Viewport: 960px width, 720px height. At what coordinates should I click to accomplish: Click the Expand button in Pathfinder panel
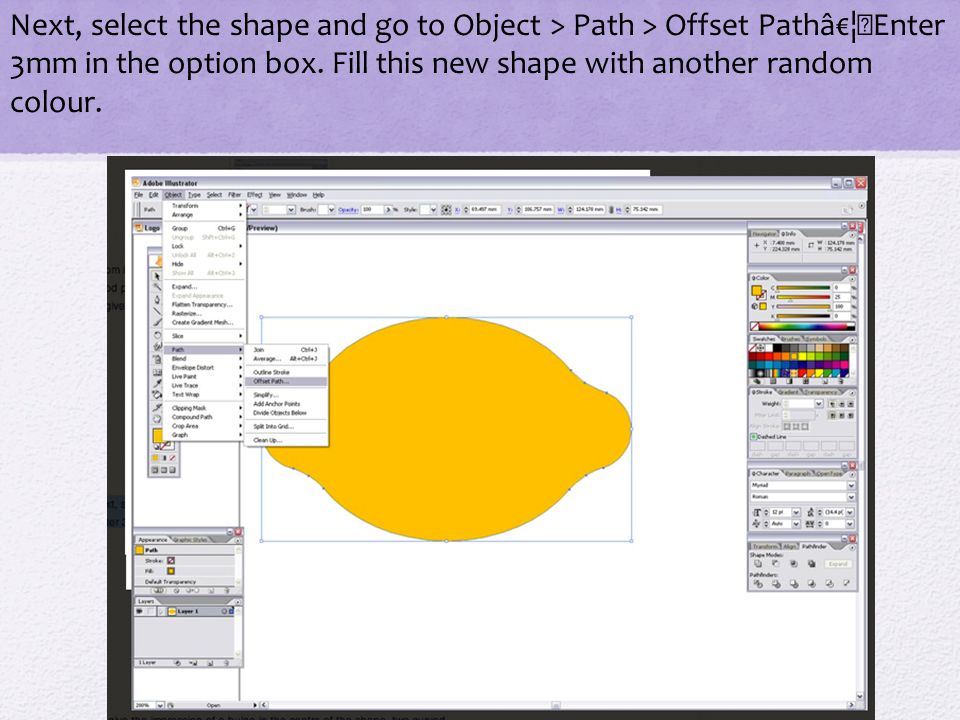(838, 564)
